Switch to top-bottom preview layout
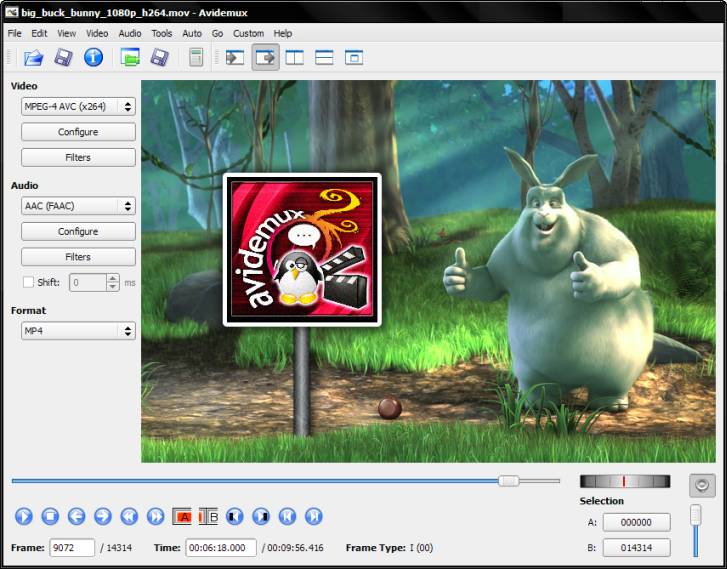The height and width of the screenshot is (569, 727). pos(324,58)
